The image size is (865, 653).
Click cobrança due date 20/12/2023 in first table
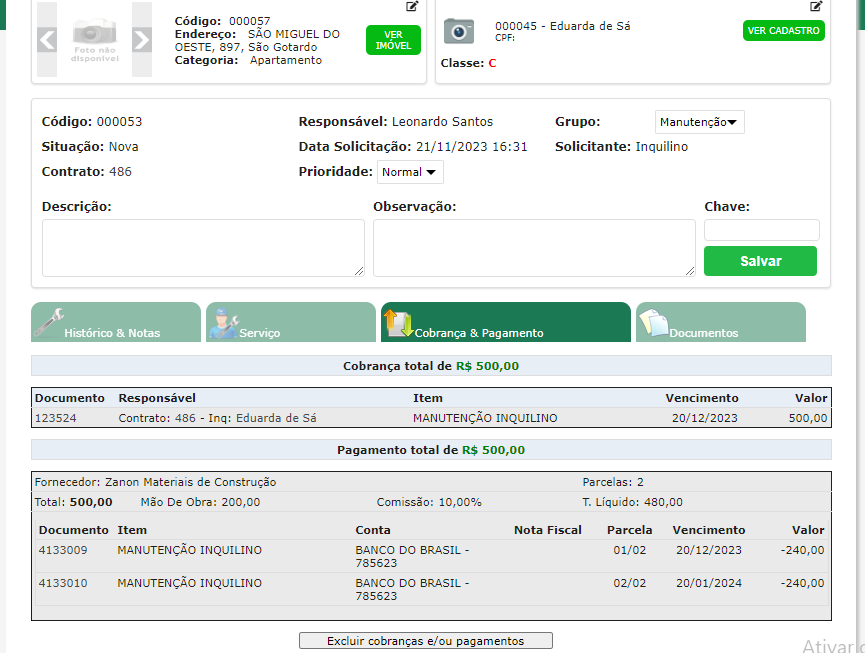coord(704,418)
